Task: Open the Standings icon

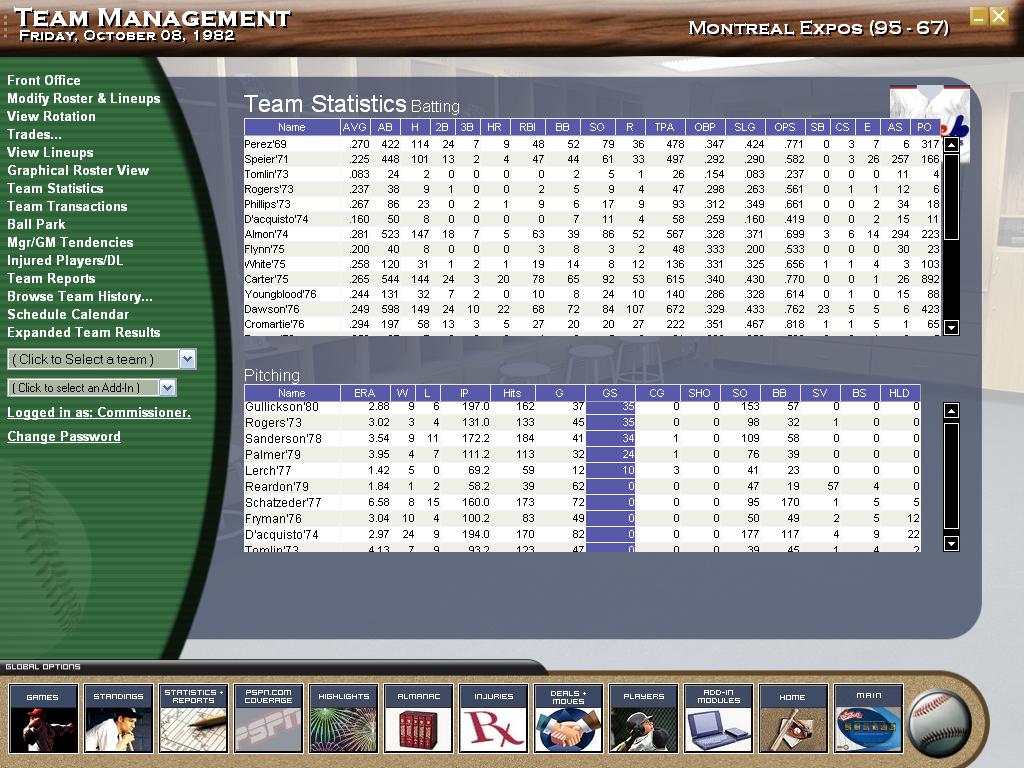Action: click(x=118, y=718)
